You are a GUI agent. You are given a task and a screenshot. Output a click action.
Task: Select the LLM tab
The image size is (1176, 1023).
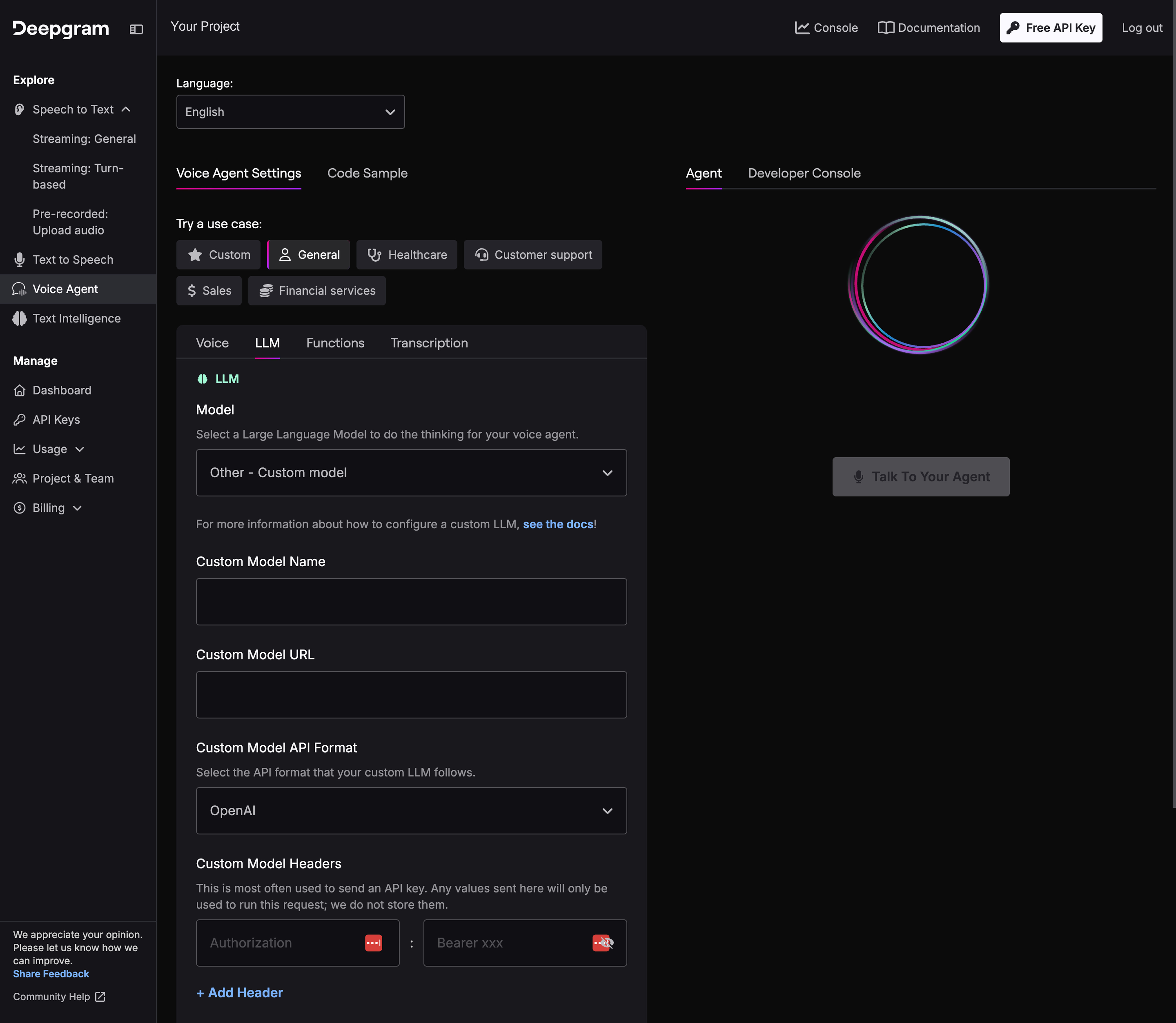pos(267,343)
